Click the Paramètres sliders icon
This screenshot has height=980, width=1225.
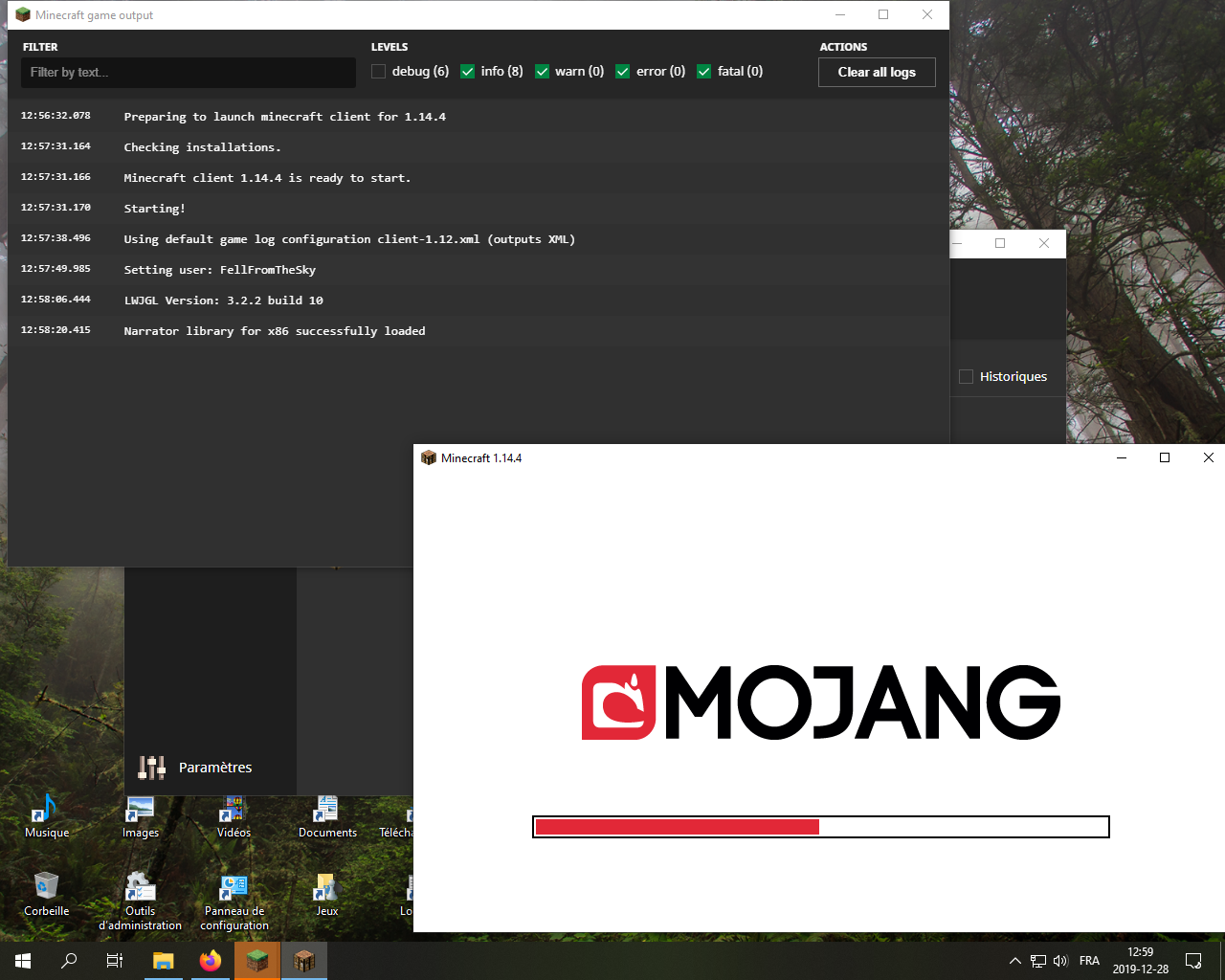tap(151, 768)
